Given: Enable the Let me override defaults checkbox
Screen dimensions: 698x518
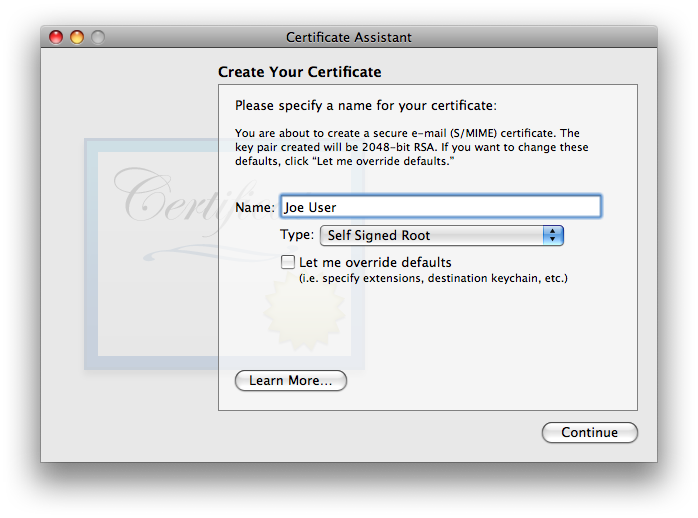Looking at the screenshot, I should click(288, 262).
